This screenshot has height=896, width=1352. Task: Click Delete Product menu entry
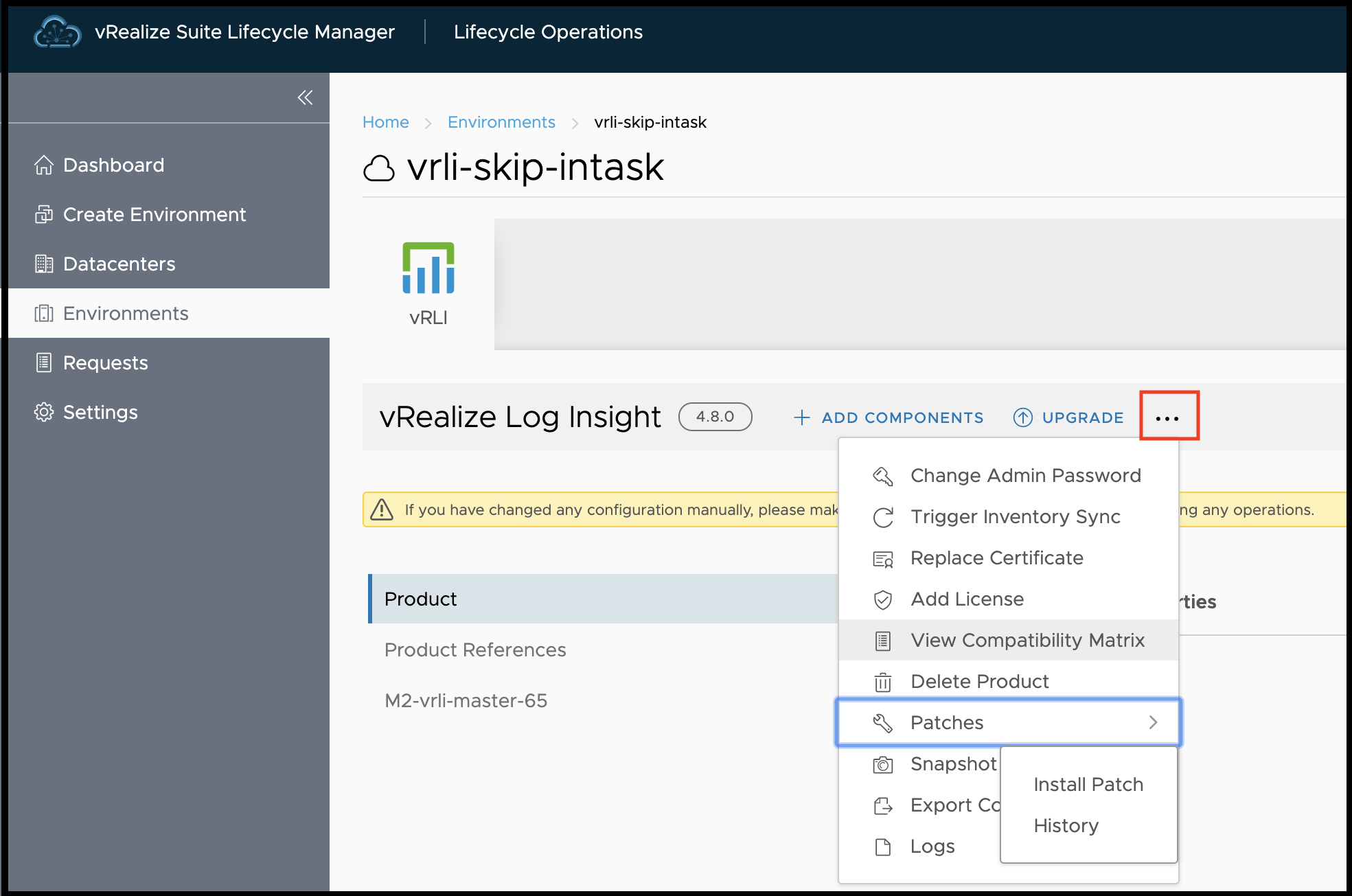[x=979, y=681]
